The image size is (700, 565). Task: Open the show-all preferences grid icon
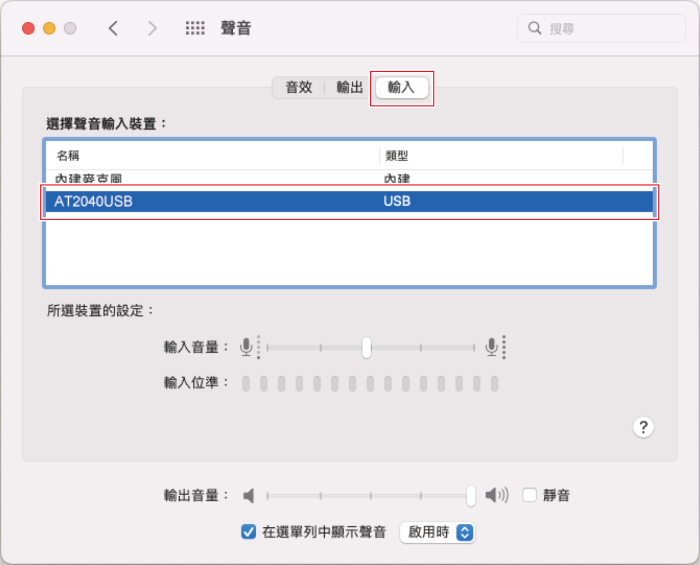point(195,28)
